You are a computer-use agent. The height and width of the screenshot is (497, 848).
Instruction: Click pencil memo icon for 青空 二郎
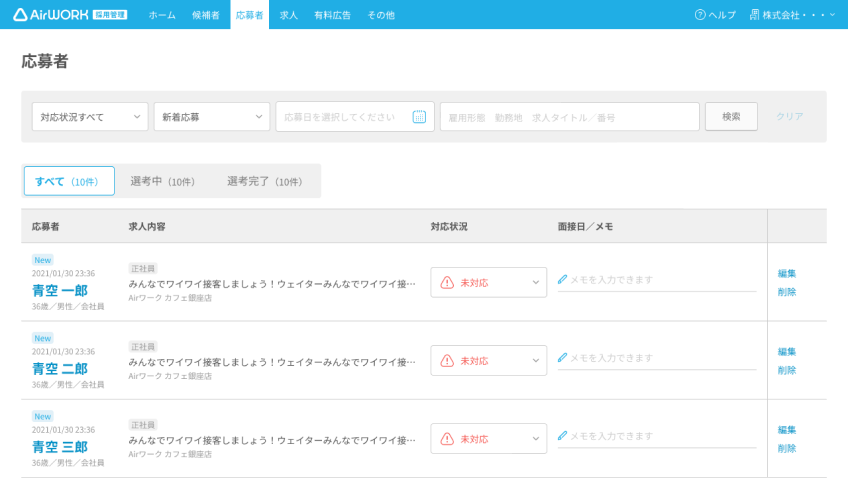562,357
